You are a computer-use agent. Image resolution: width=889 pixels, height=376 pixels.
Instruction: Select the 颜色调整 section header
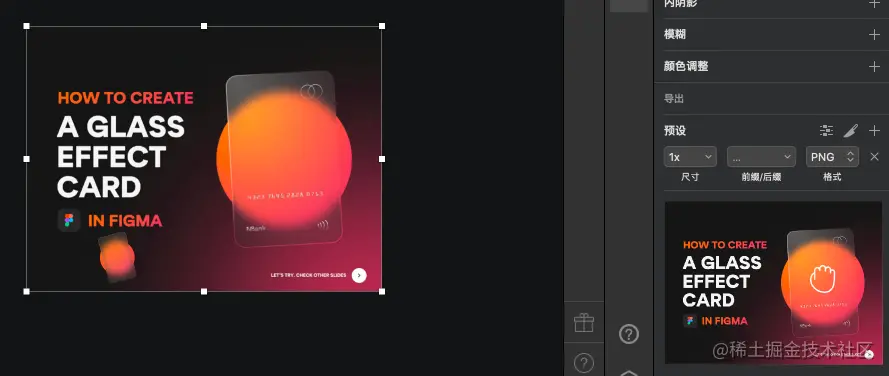coord(686,67)
